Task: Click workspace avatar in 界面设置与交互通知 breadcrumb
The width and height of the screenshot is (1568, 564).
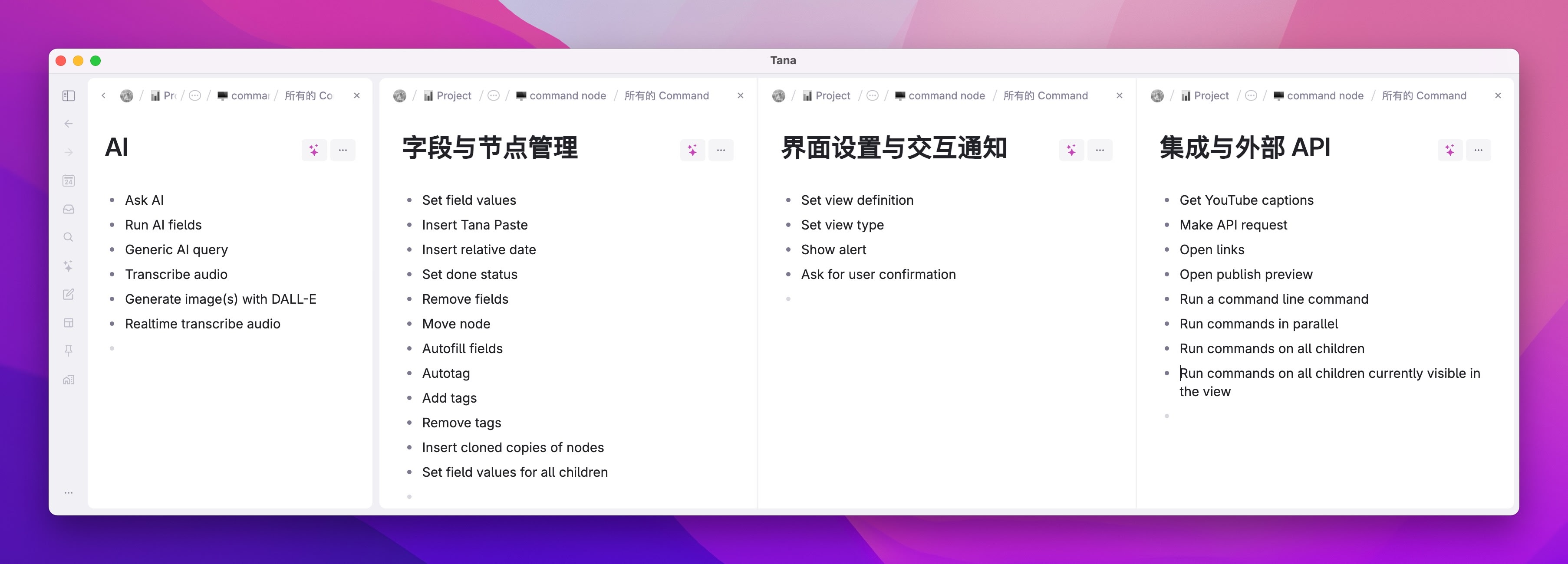Action: pos(778,95)
